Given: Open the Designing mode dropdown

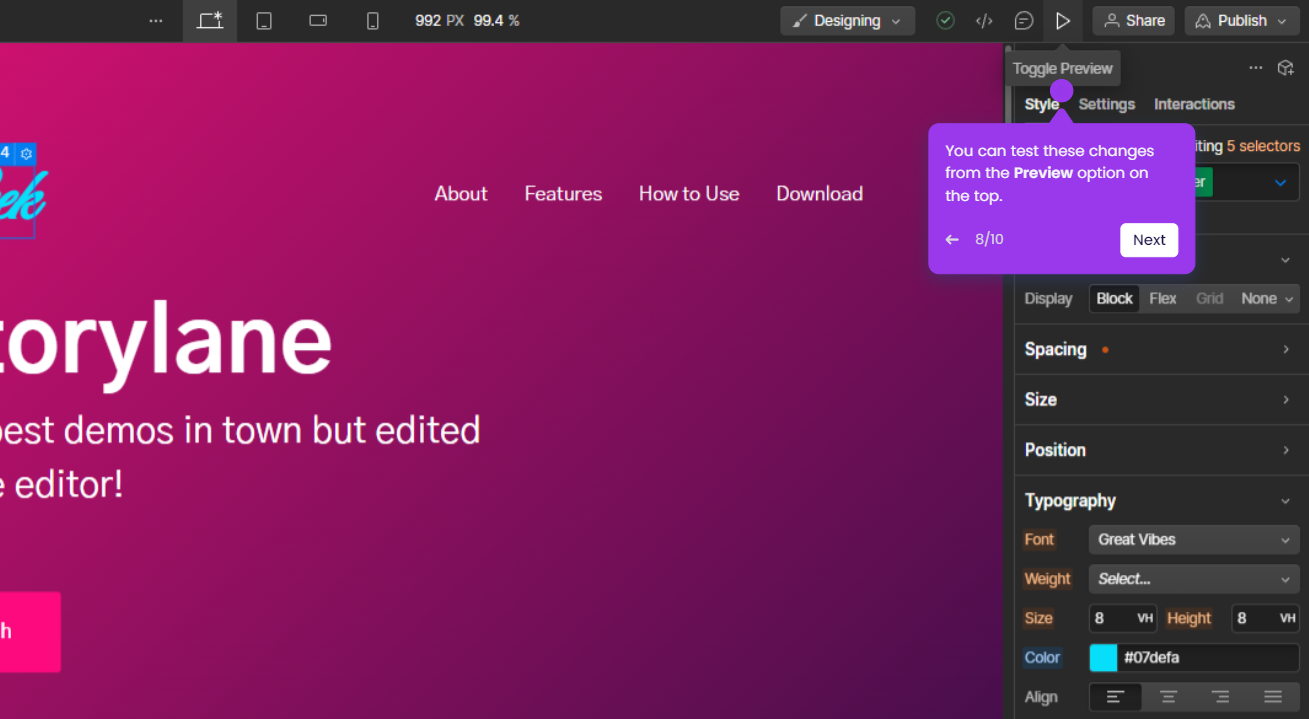Looking at the screenshot, I should tap(847, 20).
